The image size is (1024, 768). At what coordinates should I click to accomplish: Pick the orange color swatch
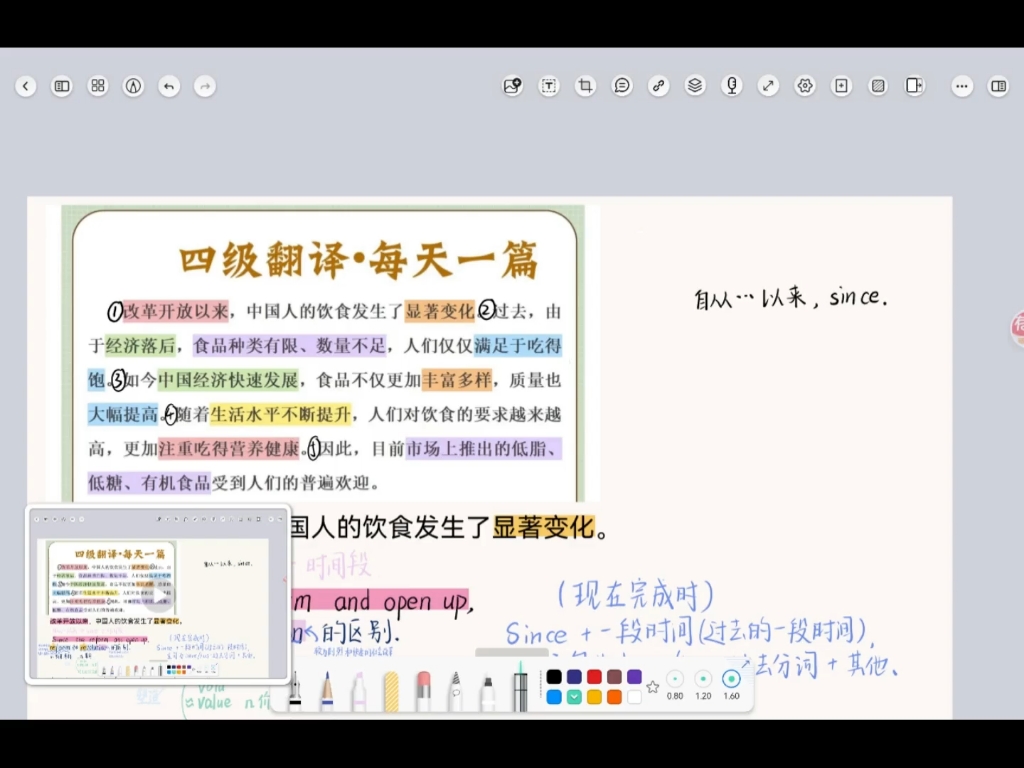[615, 697]
